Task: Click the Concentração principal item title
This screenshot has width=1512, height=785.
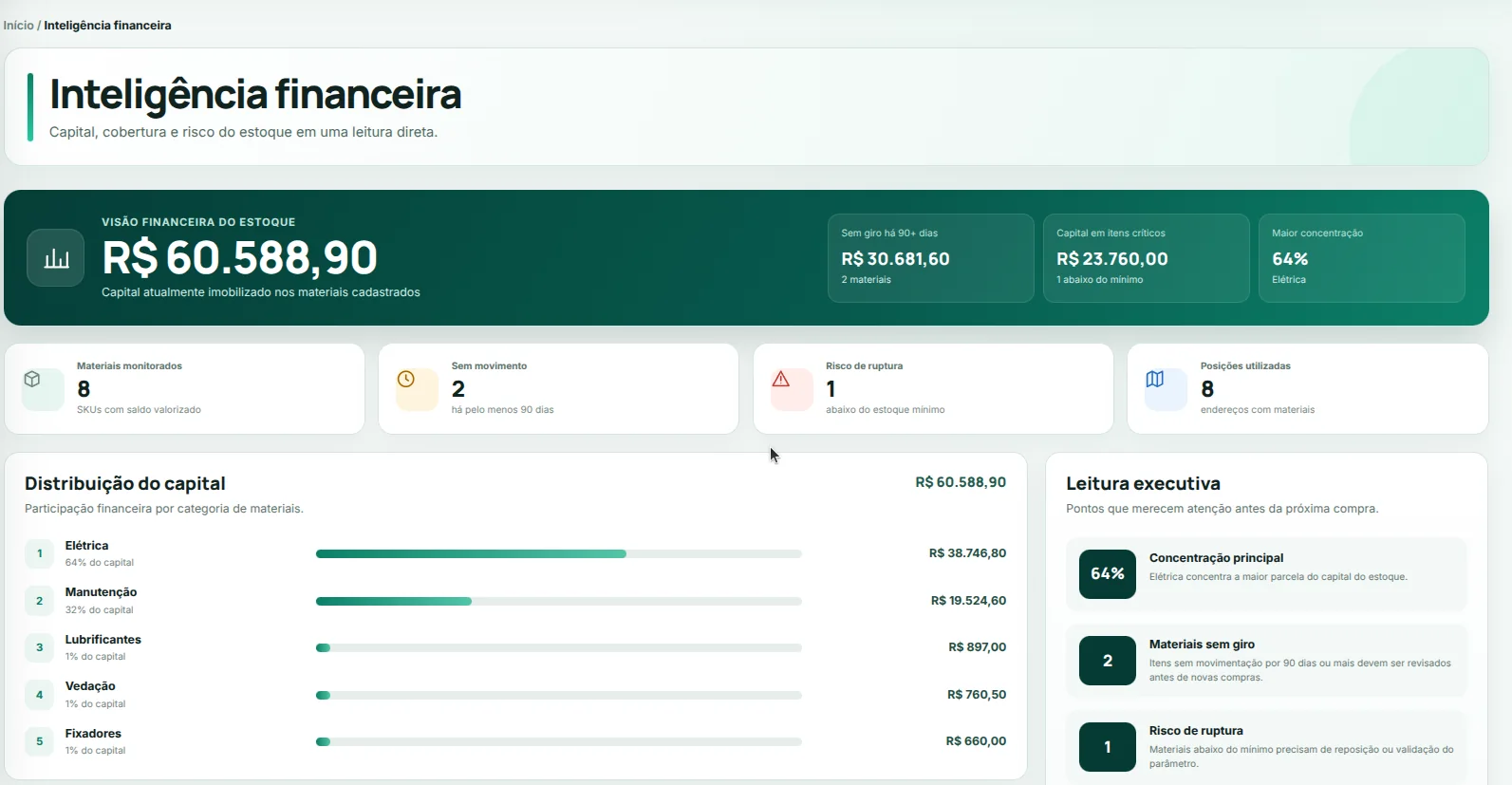Action: [x=1216, y=558]
